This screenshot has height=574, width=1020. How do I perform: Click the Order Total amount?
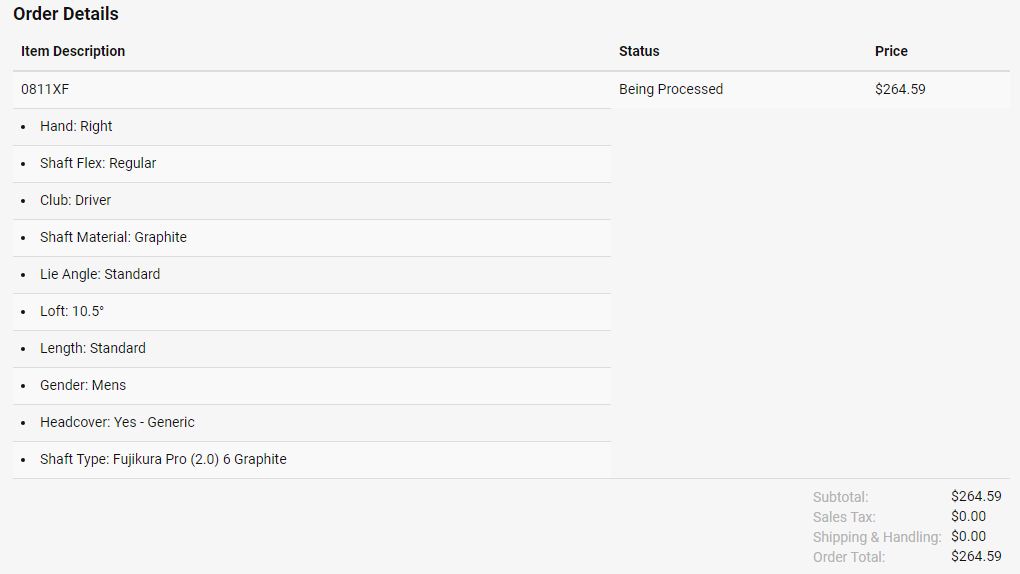point(976,556)
